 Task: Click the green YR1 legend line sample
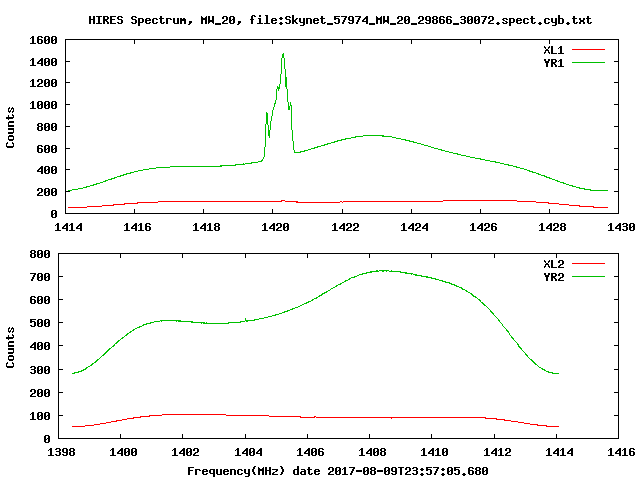588,63
